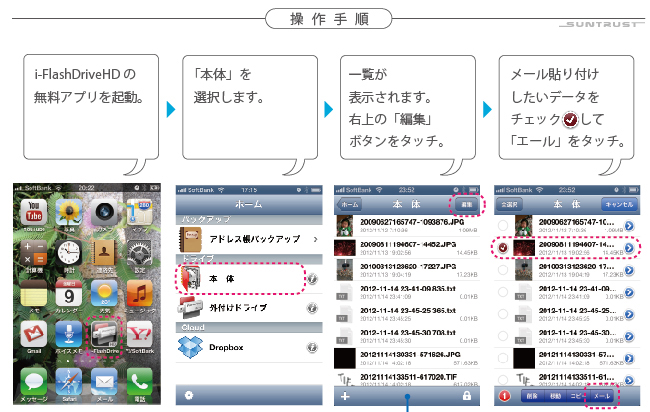Open the 本体 drive row

click(x=249, y=279)
